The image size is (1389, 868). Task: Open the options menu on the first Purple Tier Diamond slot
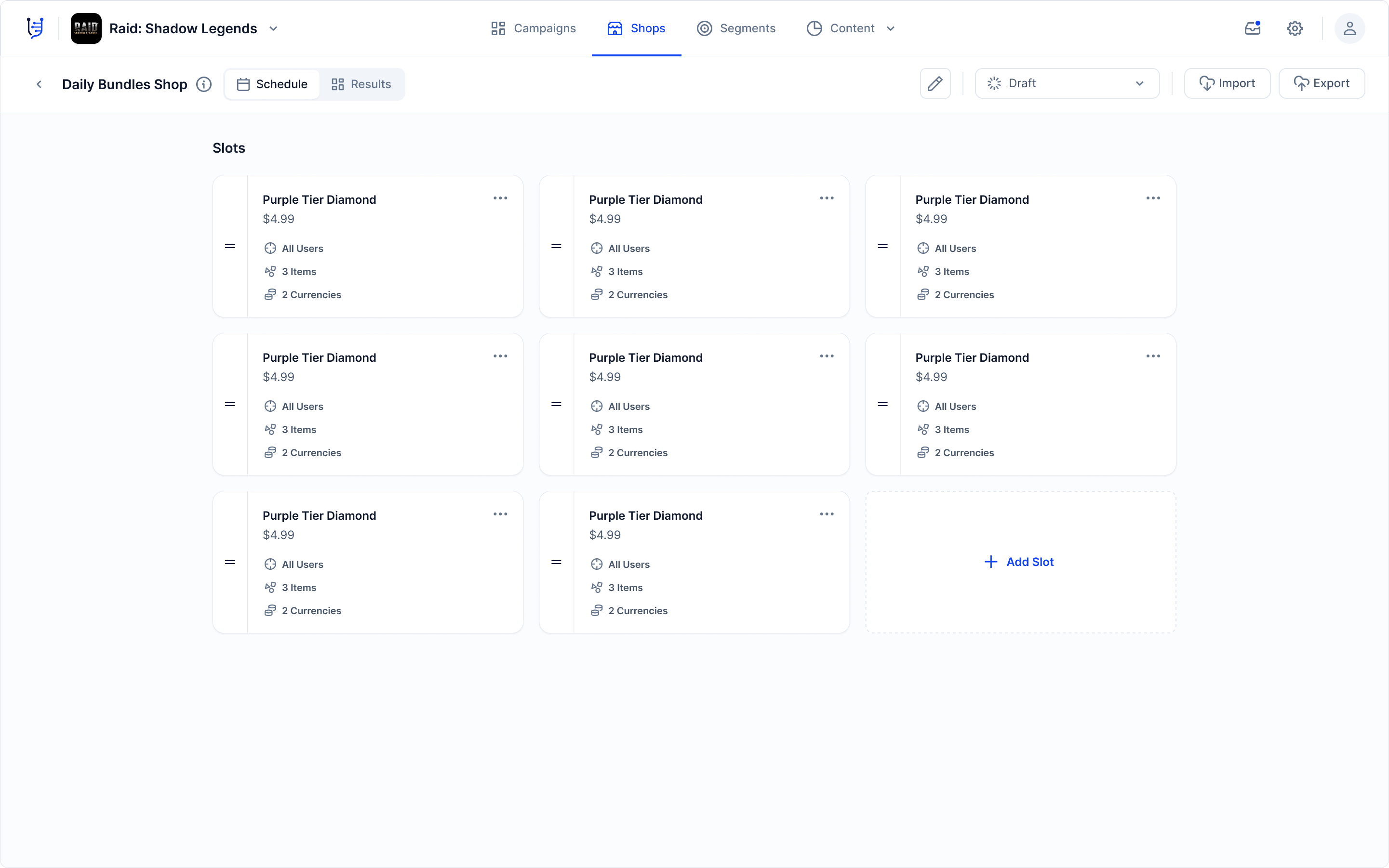500,197
